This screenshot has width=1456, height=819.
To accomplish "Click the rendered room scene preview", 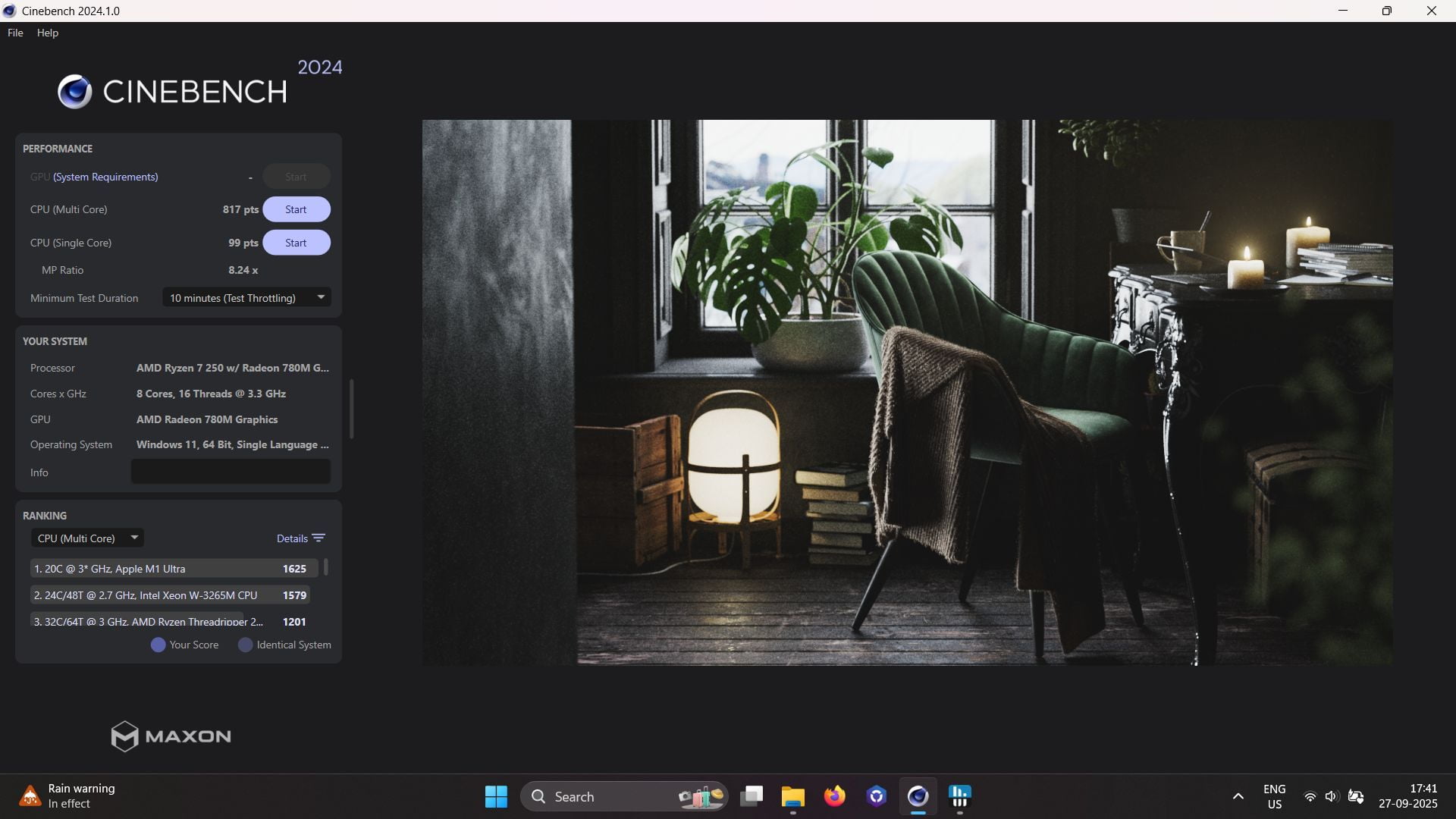I will pyautogui.click(x=907, y=392).
